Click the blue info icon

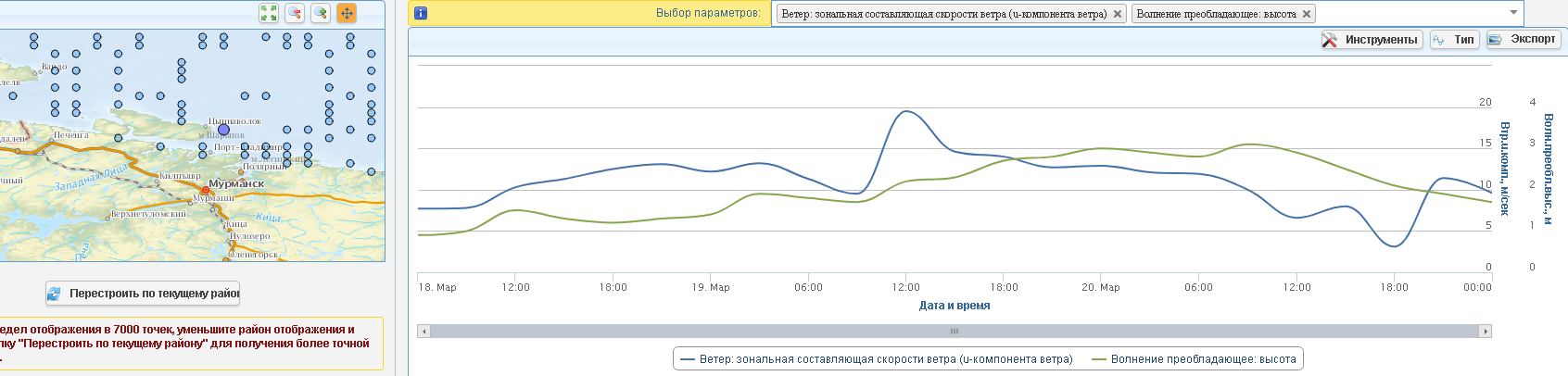(x=421, y=13)
